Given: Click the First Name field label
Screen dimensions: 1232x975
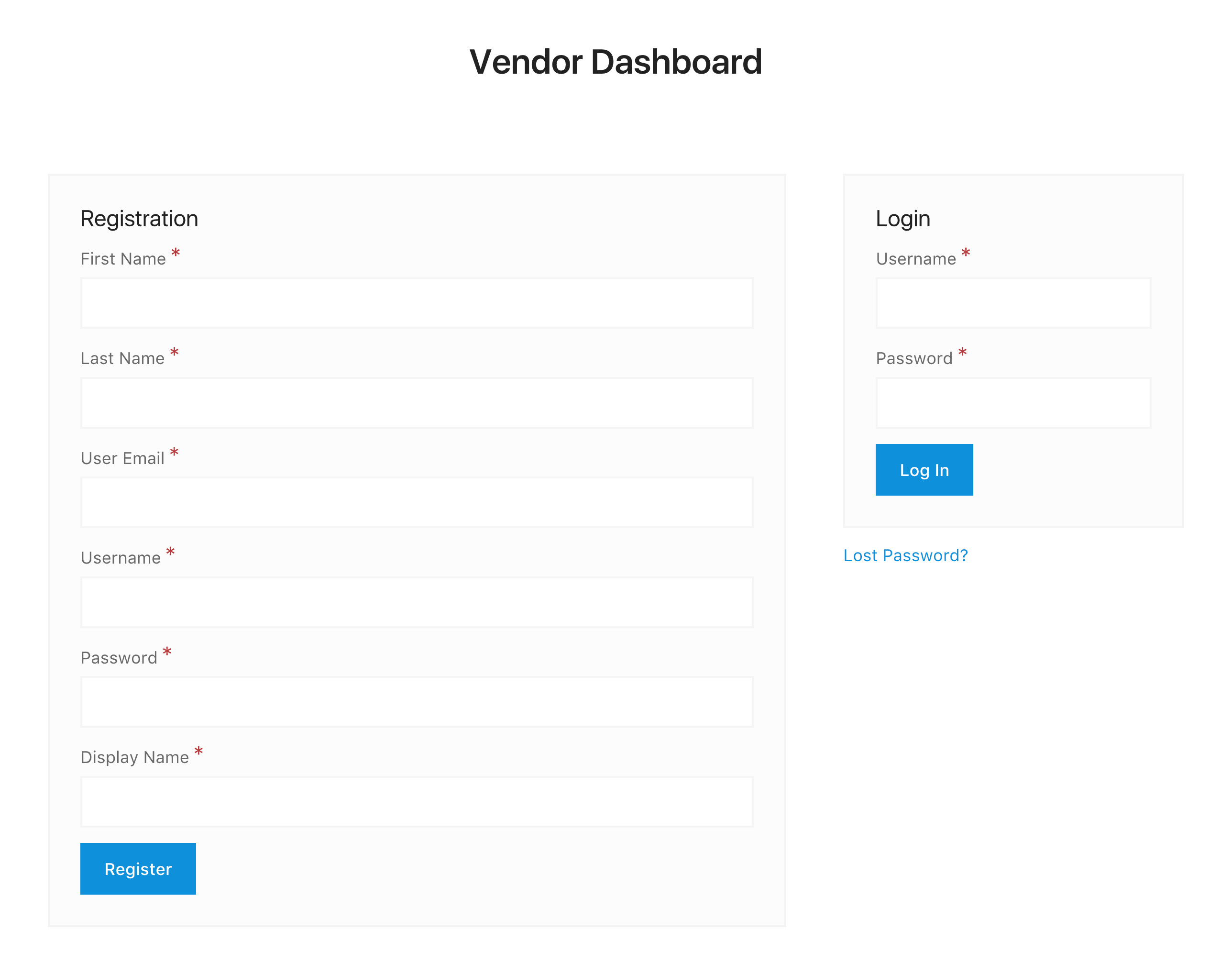Looking at the screenshot, I should (x=123, y=259).
